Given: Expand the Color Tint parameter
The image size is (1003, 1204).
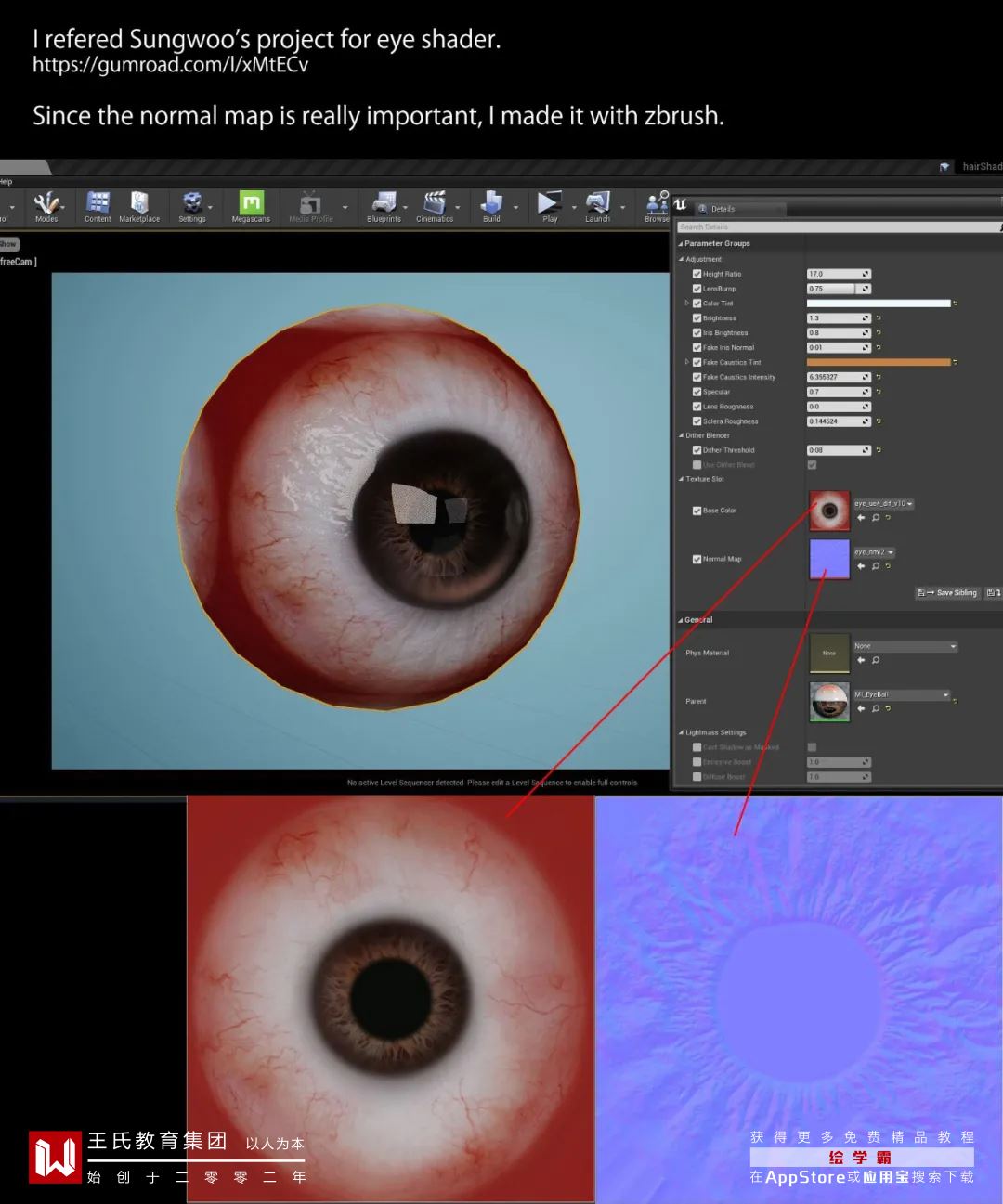Looking at the screenshot, I should (x=686, y=304).
